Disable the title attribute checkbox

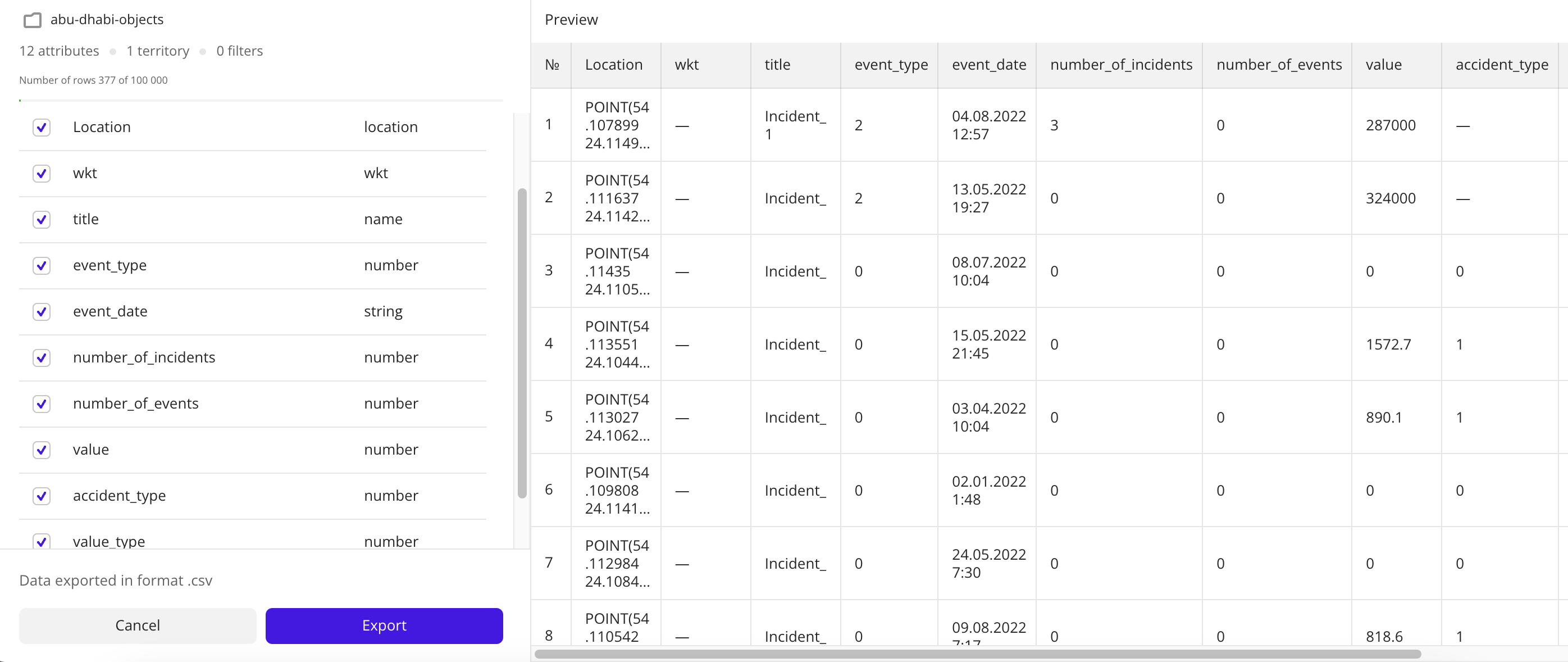pos(42,220)
